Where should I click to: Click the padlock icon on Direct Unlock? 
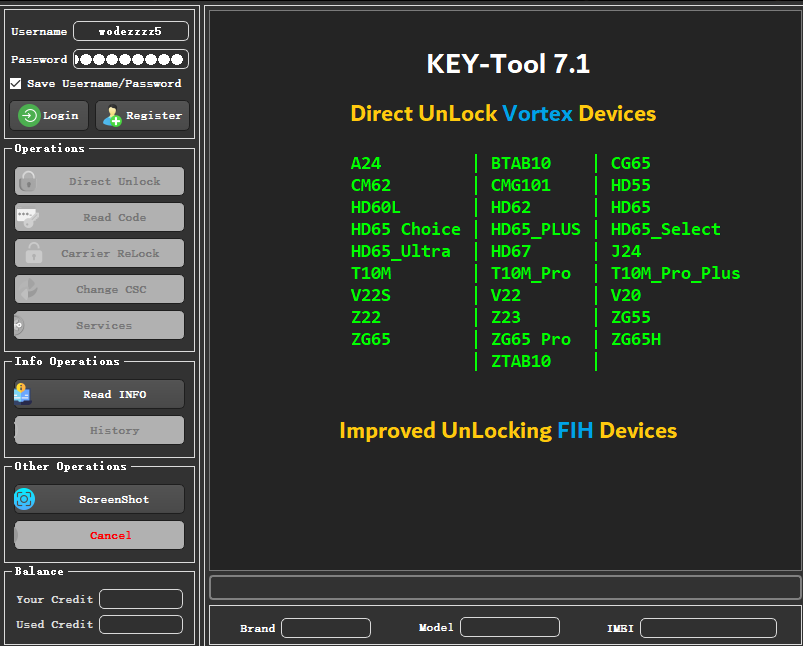tap(28, 181)
